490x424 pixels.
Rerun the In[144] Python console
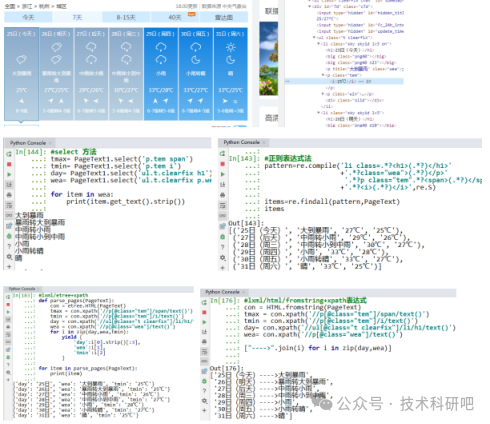click(9, 154)
